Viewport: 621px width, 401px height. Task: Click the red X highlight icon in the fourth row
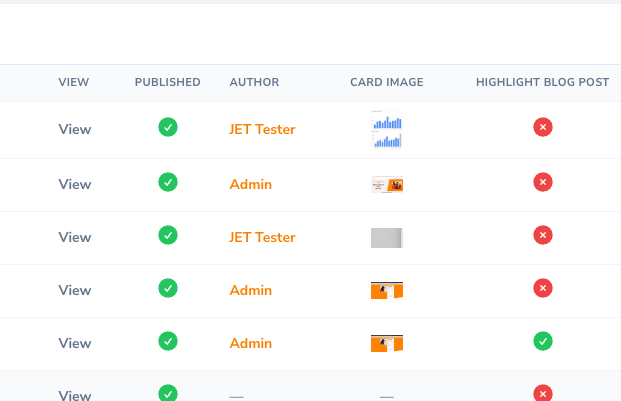[543, 288]
